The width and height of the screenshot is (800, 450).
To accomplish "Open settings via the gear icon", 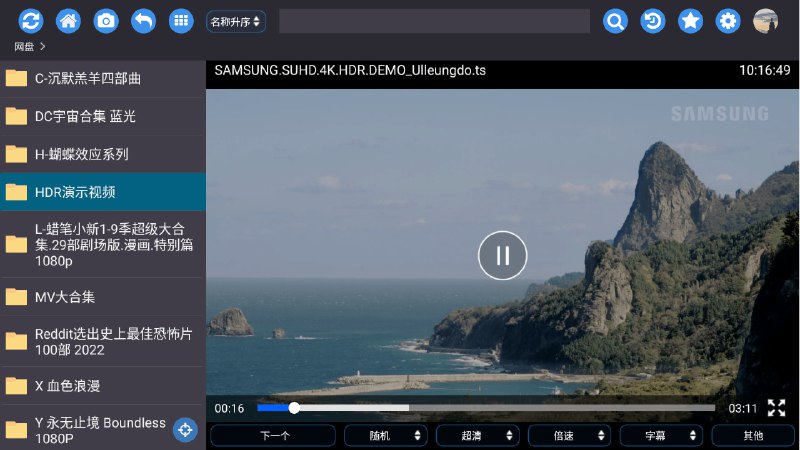I will tap(728, 21).
